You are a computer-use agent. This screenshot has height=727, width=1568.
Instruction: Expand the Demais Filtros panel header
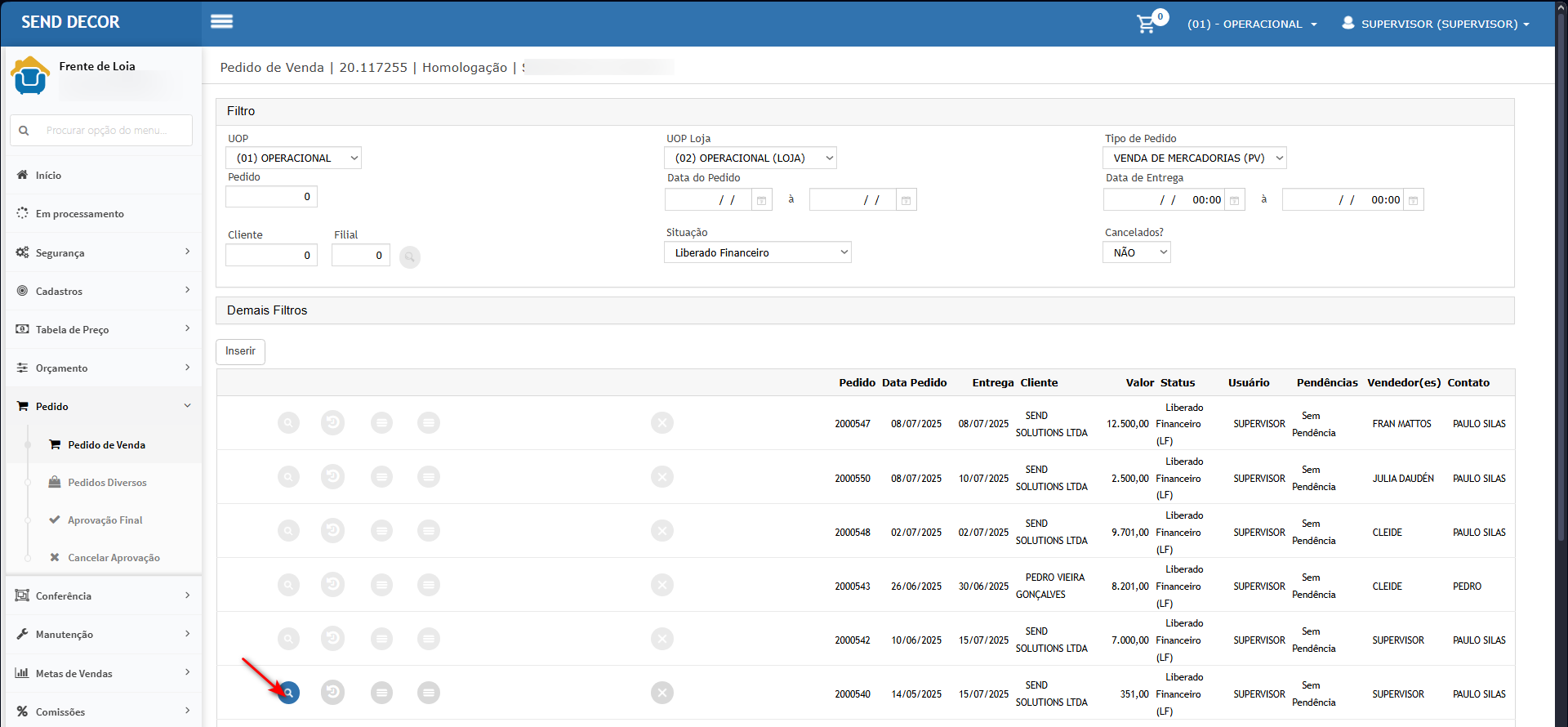[865, 310]
